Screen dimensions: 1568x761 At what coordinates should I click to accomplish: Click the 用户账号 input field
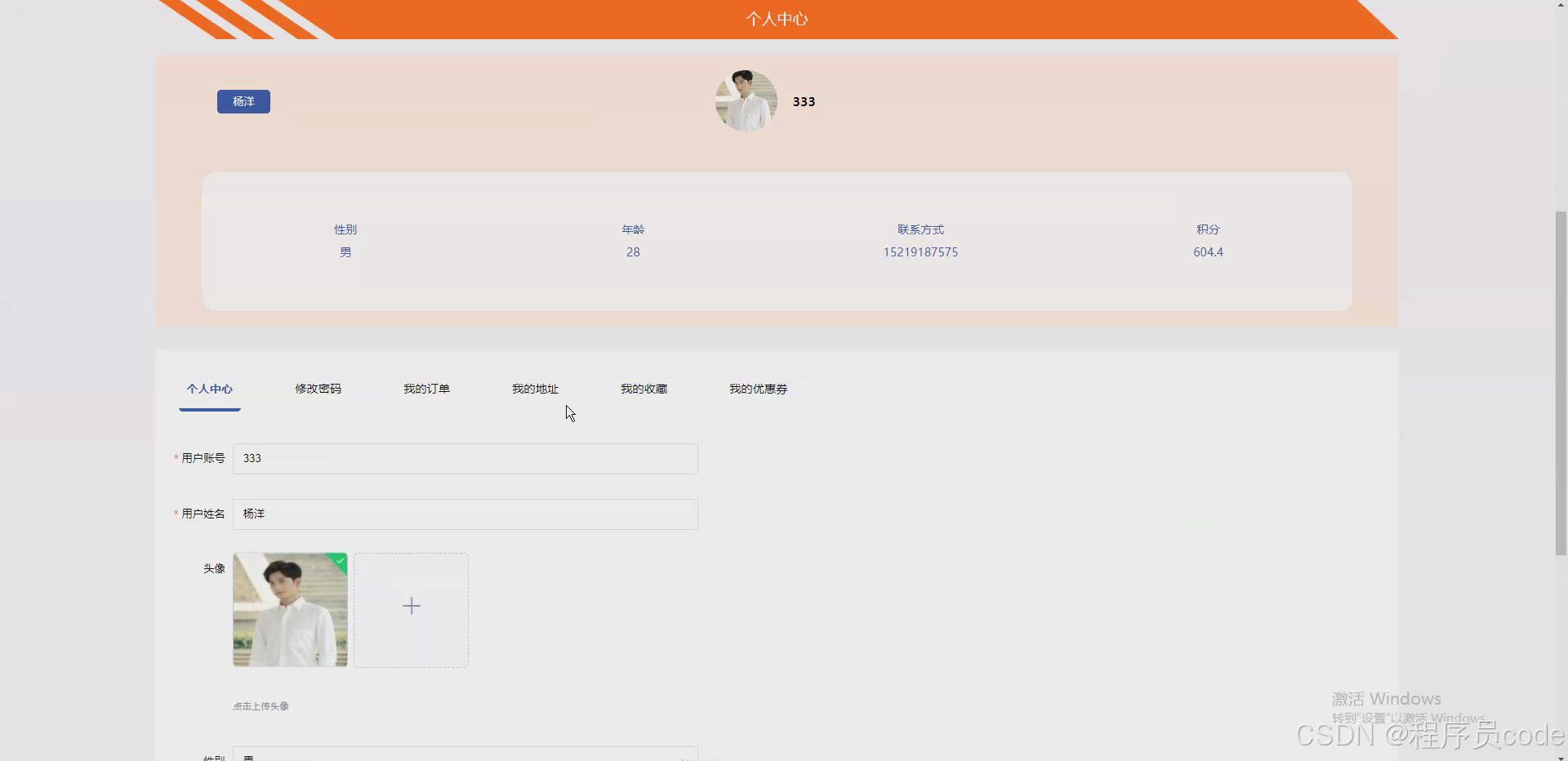pyautogui.click(x=465, y=459)
